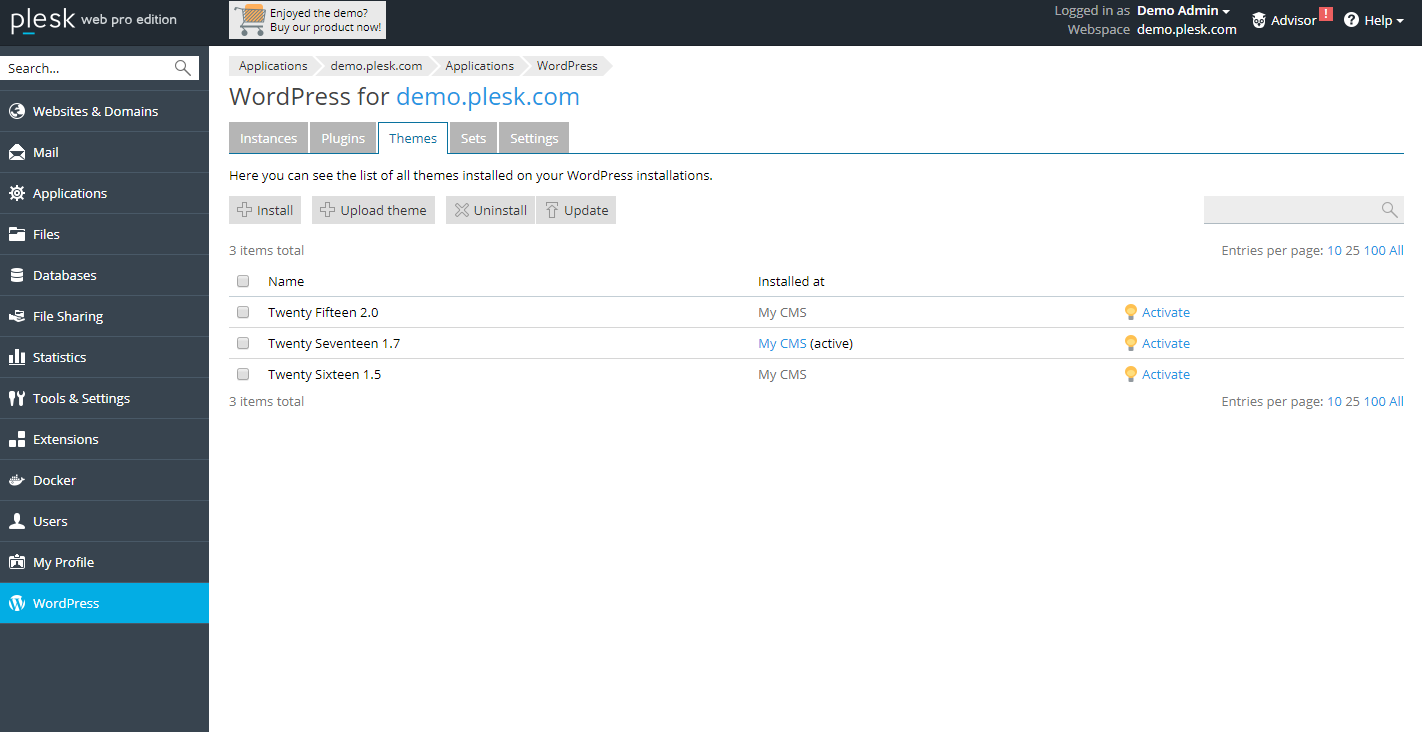Click My CMS text in Twenty Sixteen row
This screenshot has width=1422, height=732.
782,374
